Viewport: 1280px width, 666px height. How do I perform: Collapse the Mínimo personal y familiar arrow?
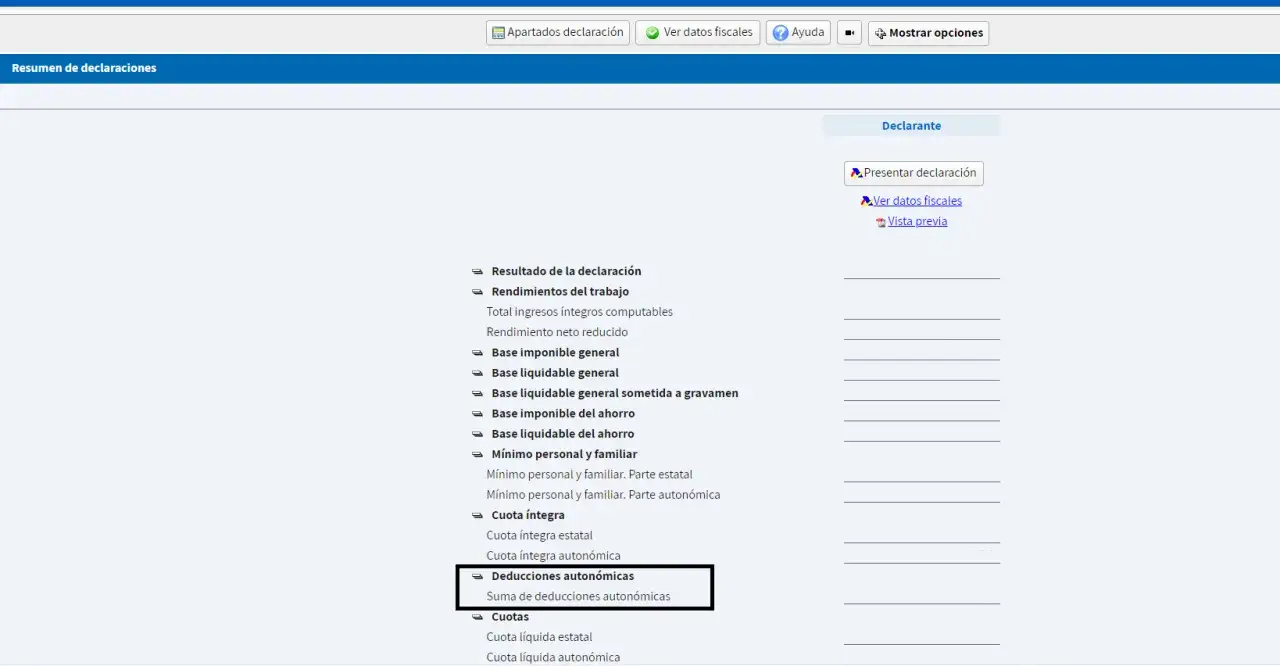pyautogui.click(x=477, y=454)
